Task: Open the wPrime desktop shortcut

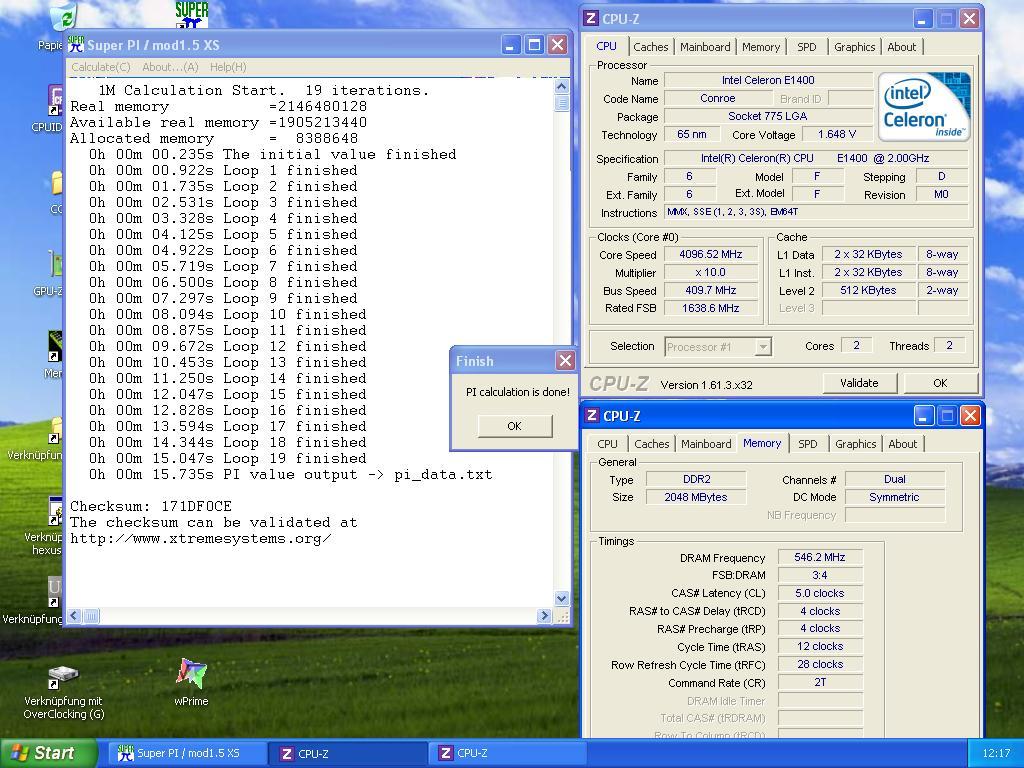Action: point(191,681)
